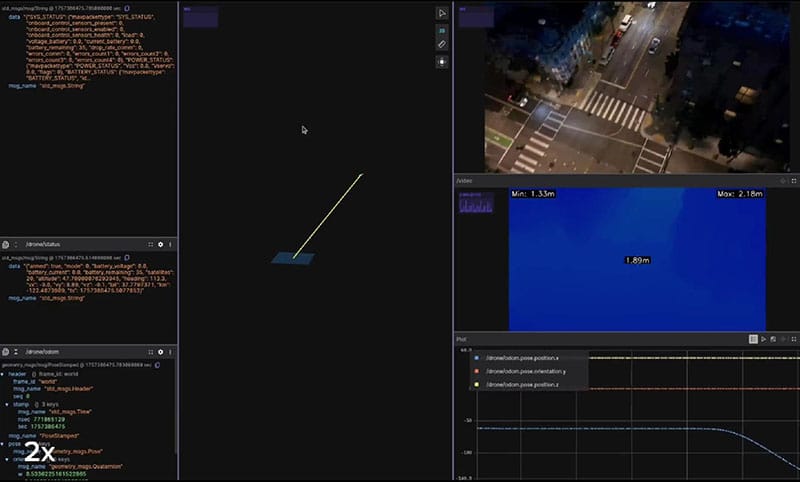This screenshot has height=482, width=800.
Task: Toggle the plot legend button
Action: [x=753, y=339]
